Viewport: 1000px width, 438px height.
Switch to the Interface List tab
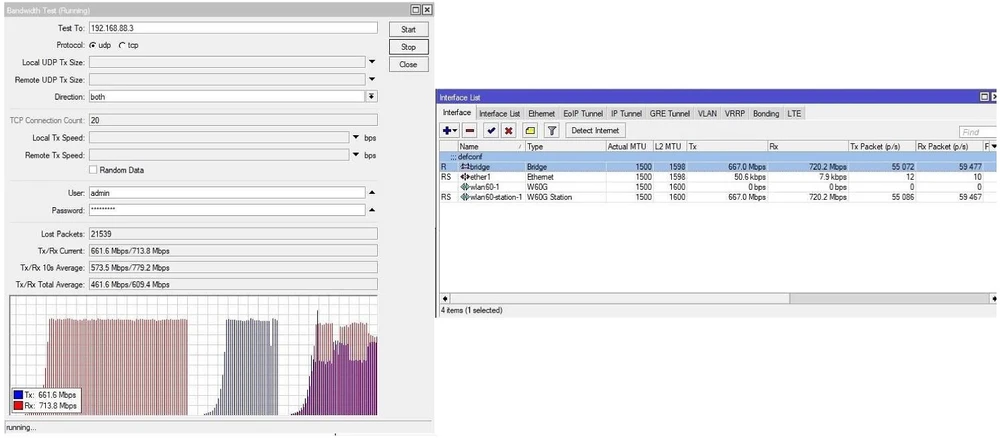coord(499,113)
